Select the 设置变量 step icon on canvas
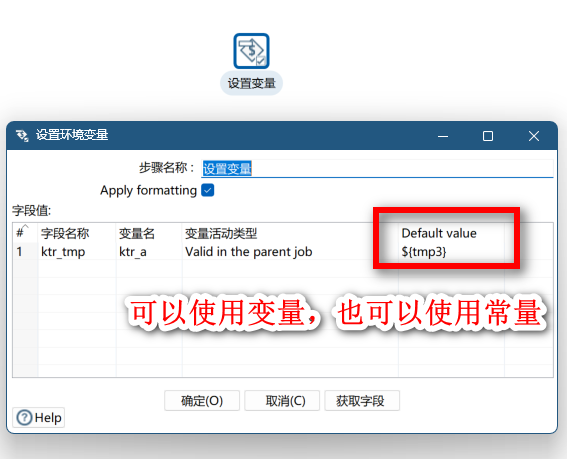This screenshot has height=459, width=567. pyautogui.click(x=251, y=51)
